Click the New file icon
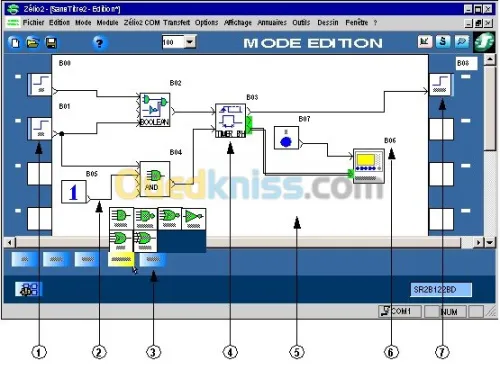500x370 pixels. (14, 43)
